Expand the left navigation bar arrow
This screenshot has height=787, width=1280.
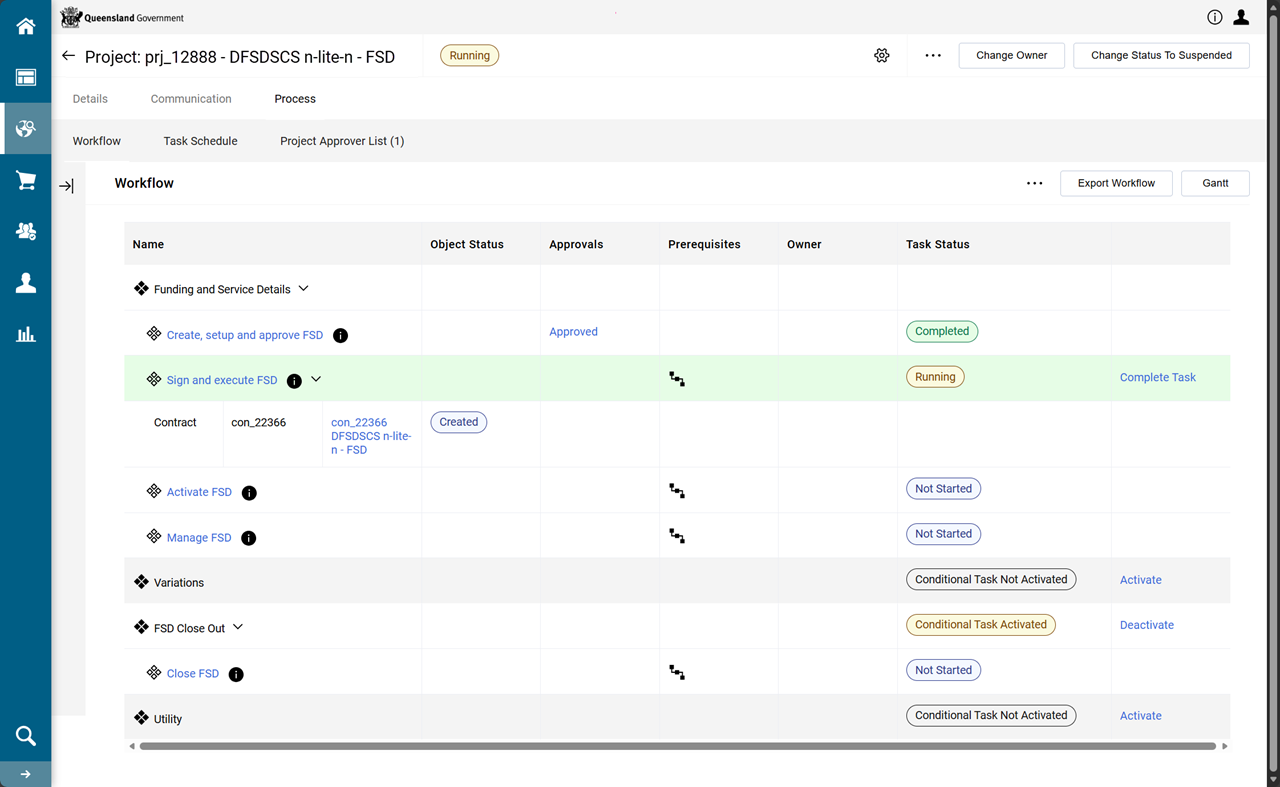[x=26, y=774]
